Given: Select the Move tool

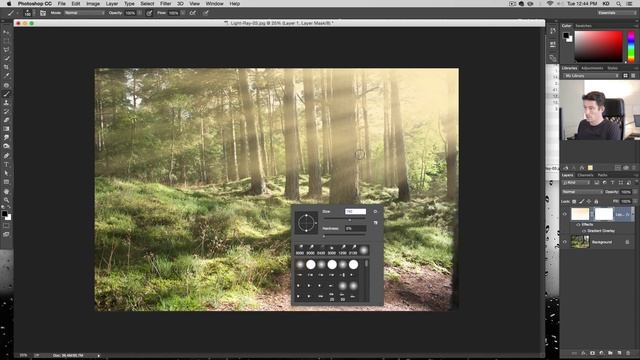Looking at the screenshot, I should (x=6, y=32).
